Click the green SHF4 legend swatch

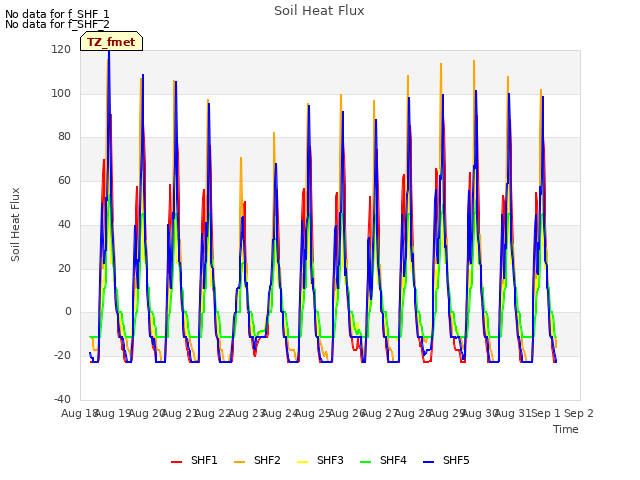coord(366,462)
